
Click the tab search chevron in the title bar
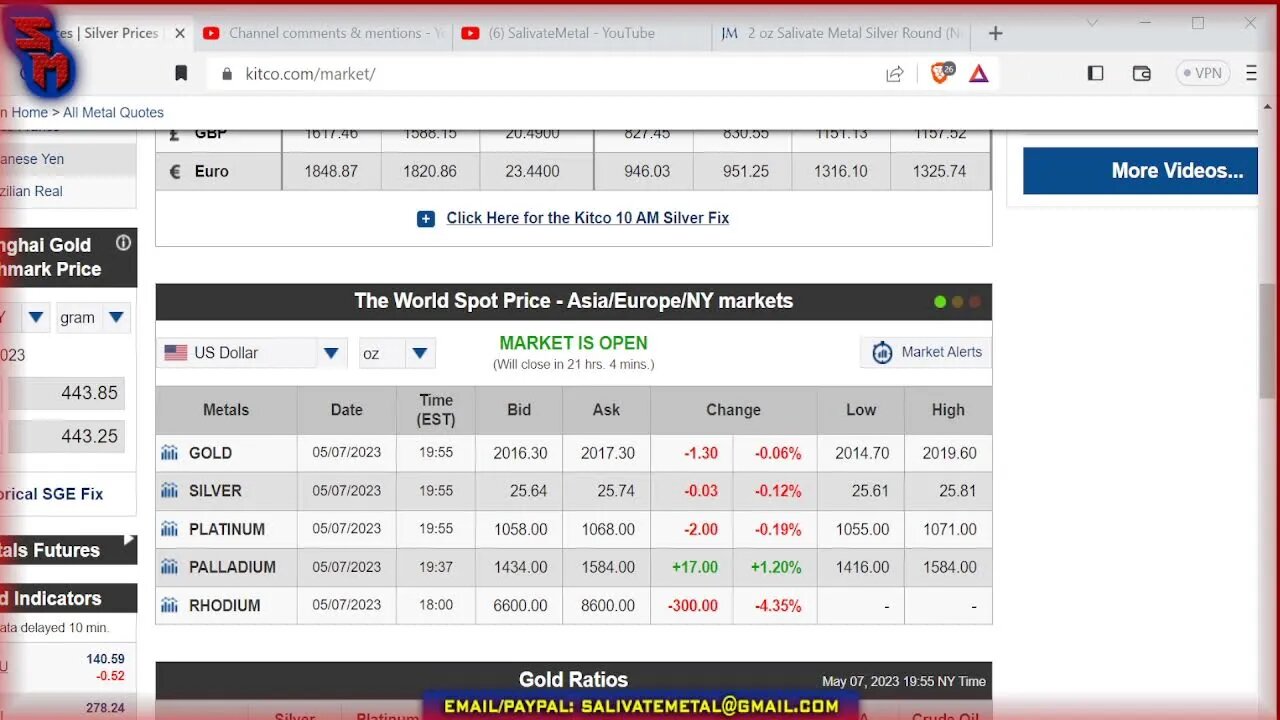tap(1092, 23)
